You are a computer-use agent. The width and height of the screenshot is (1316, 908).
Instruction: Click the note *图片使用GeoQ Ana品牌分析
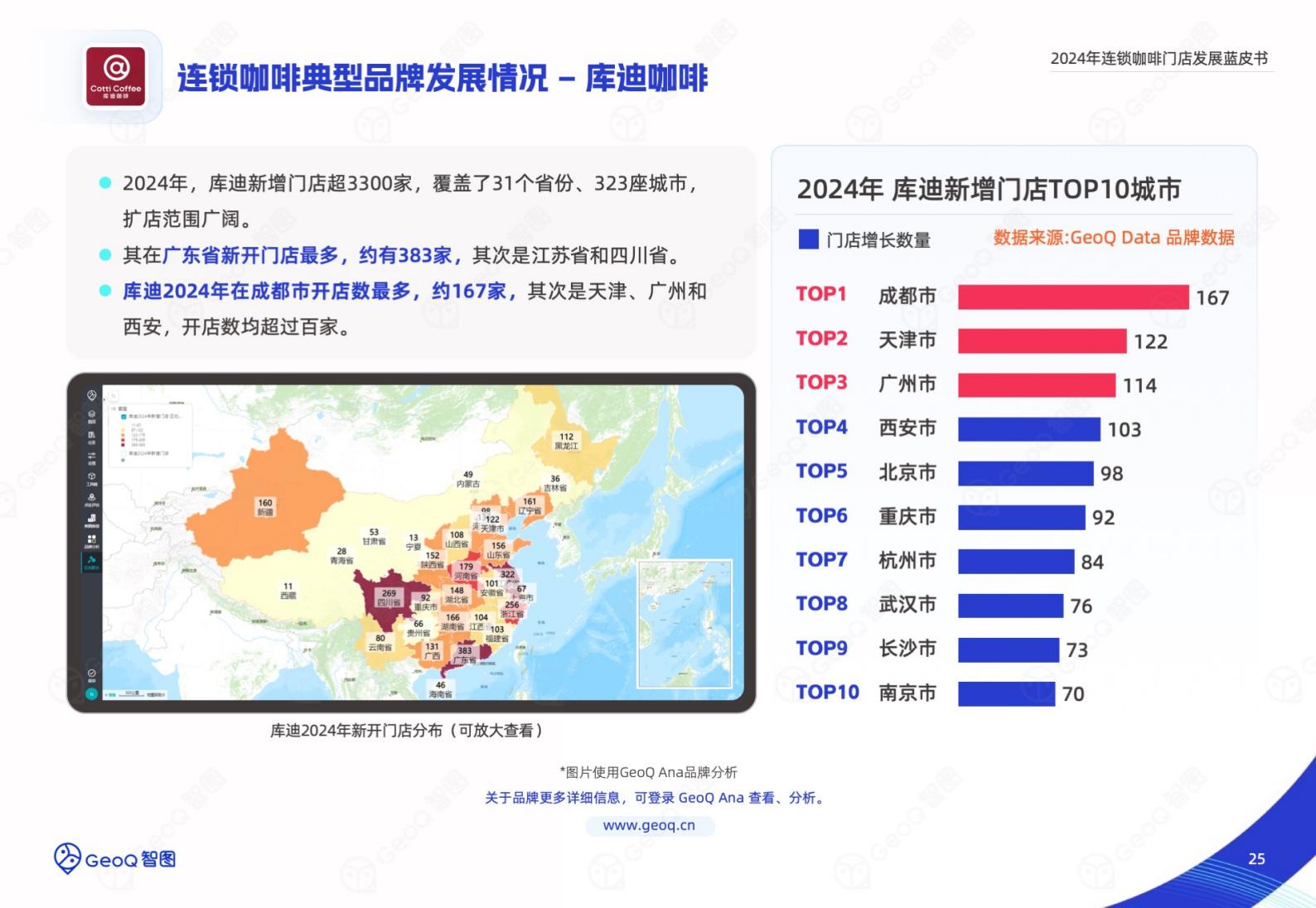[x=648, y=772]
